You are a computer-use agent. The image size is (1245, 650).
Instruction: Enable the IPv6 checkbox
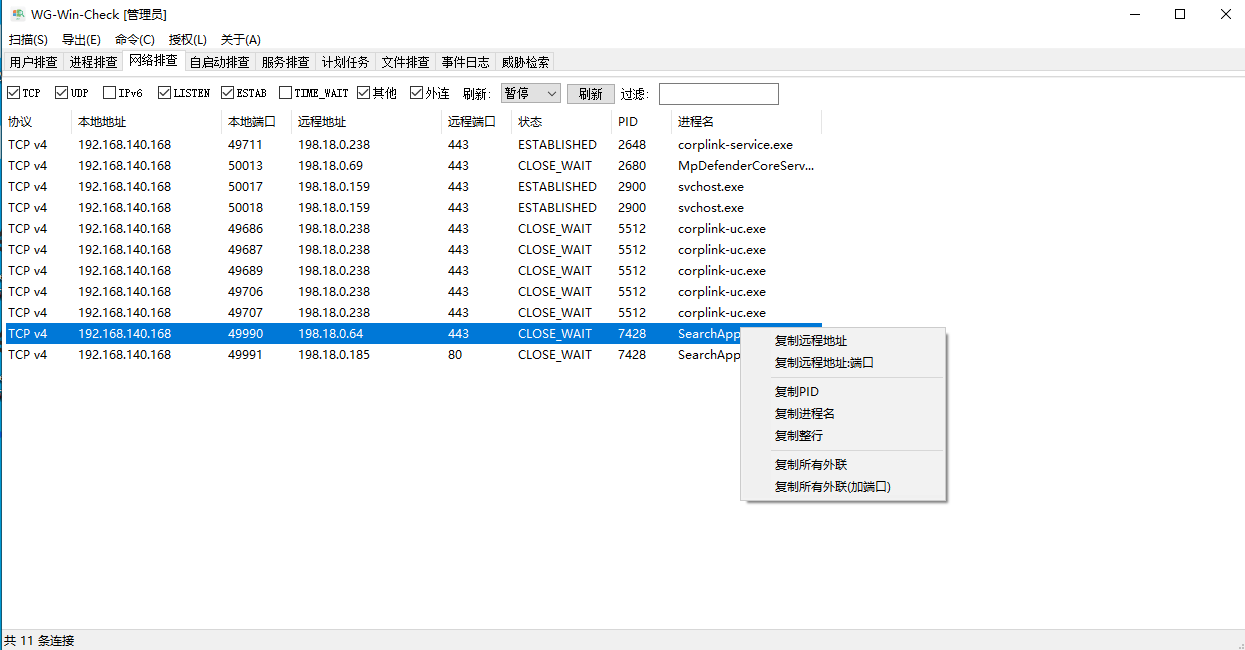110,93
